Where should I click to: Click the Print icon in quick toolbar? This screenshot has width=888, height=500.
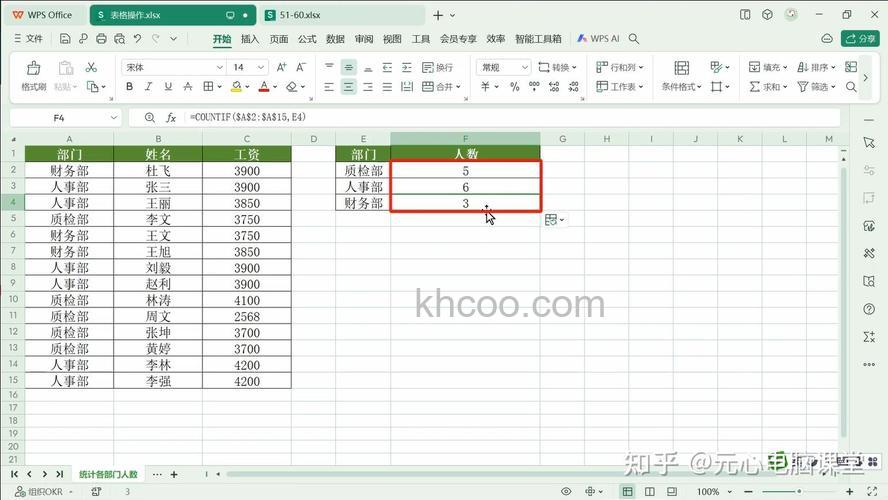coord(101,39)
